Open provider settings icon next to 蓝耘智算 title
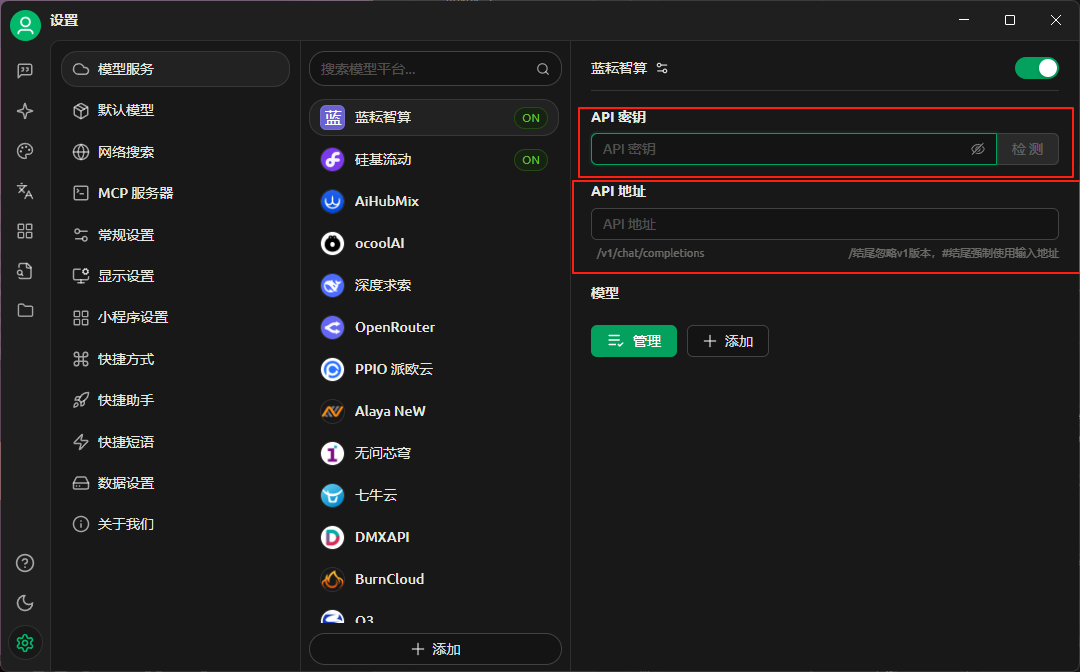This screenshot has width=1080, height=672. pyautogui.click(x=662, y=68)
